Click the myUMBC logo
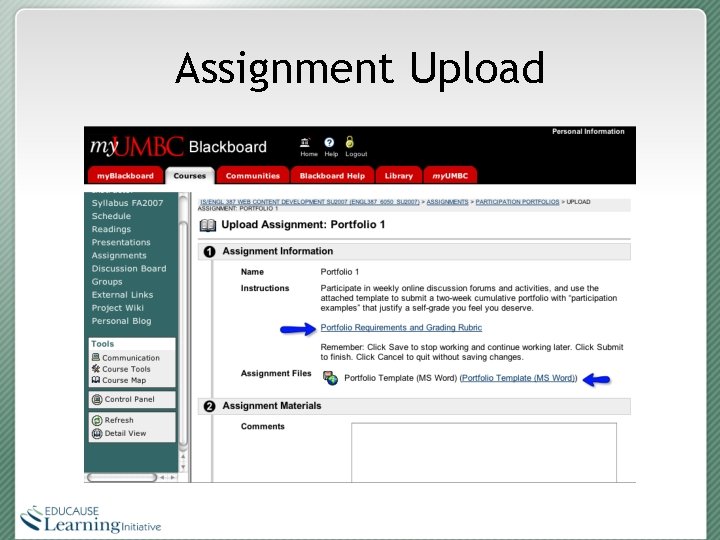 (x=137, y=147)
